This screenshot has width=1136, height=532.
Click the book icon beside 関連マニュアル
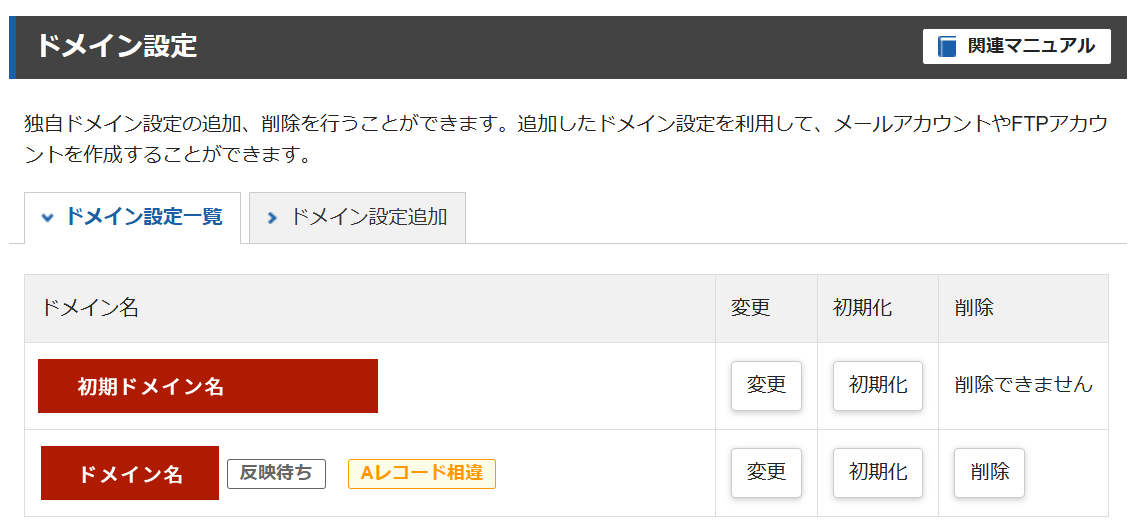coord(947,46)
